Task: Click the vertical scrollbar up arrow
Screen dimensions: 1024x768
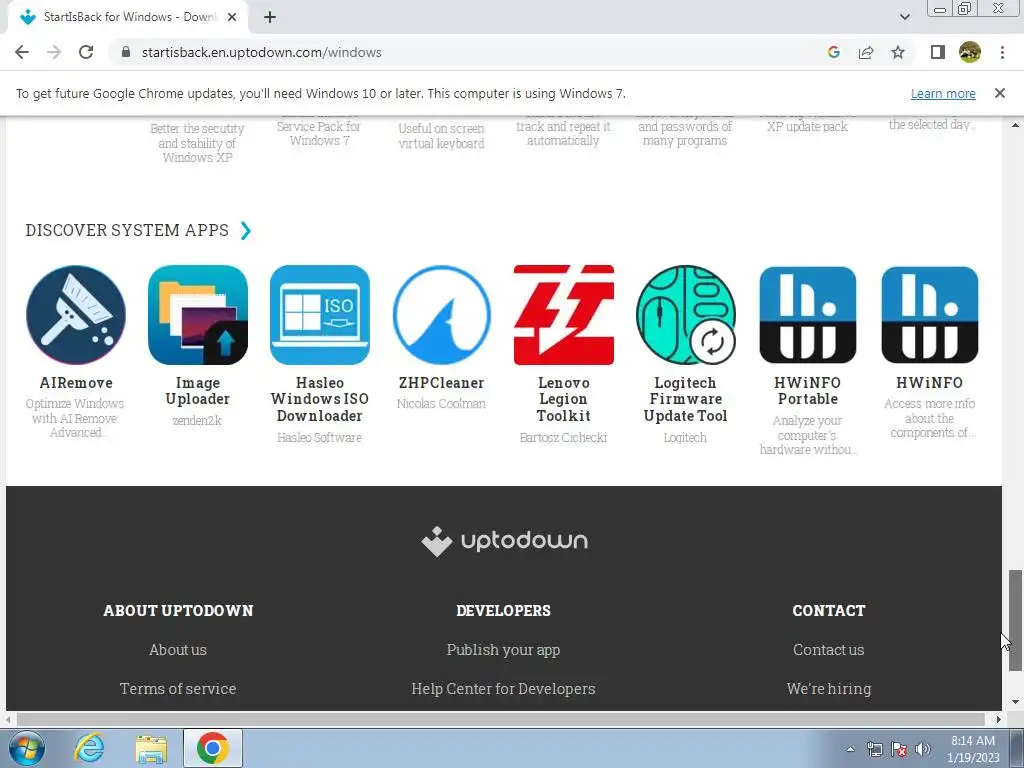Action: pos(1015,125)
